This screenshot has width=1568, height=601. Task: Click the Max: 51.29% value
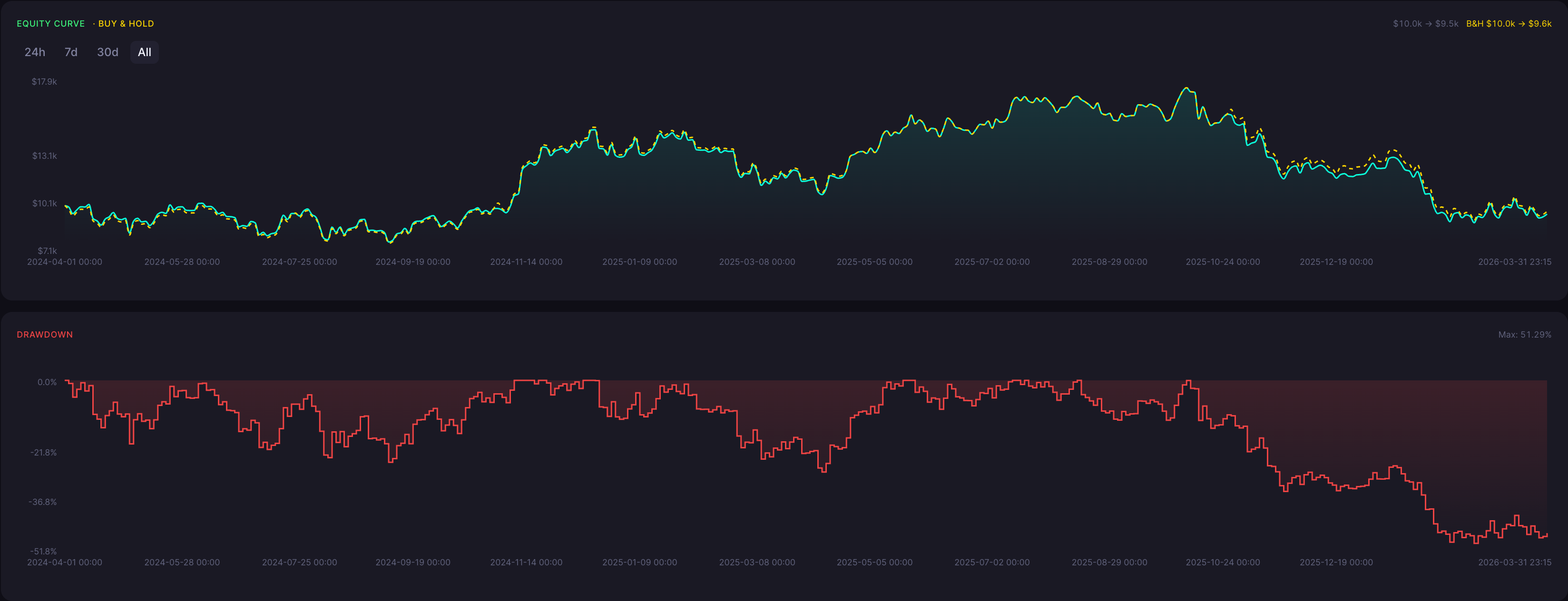point(1524,335)
